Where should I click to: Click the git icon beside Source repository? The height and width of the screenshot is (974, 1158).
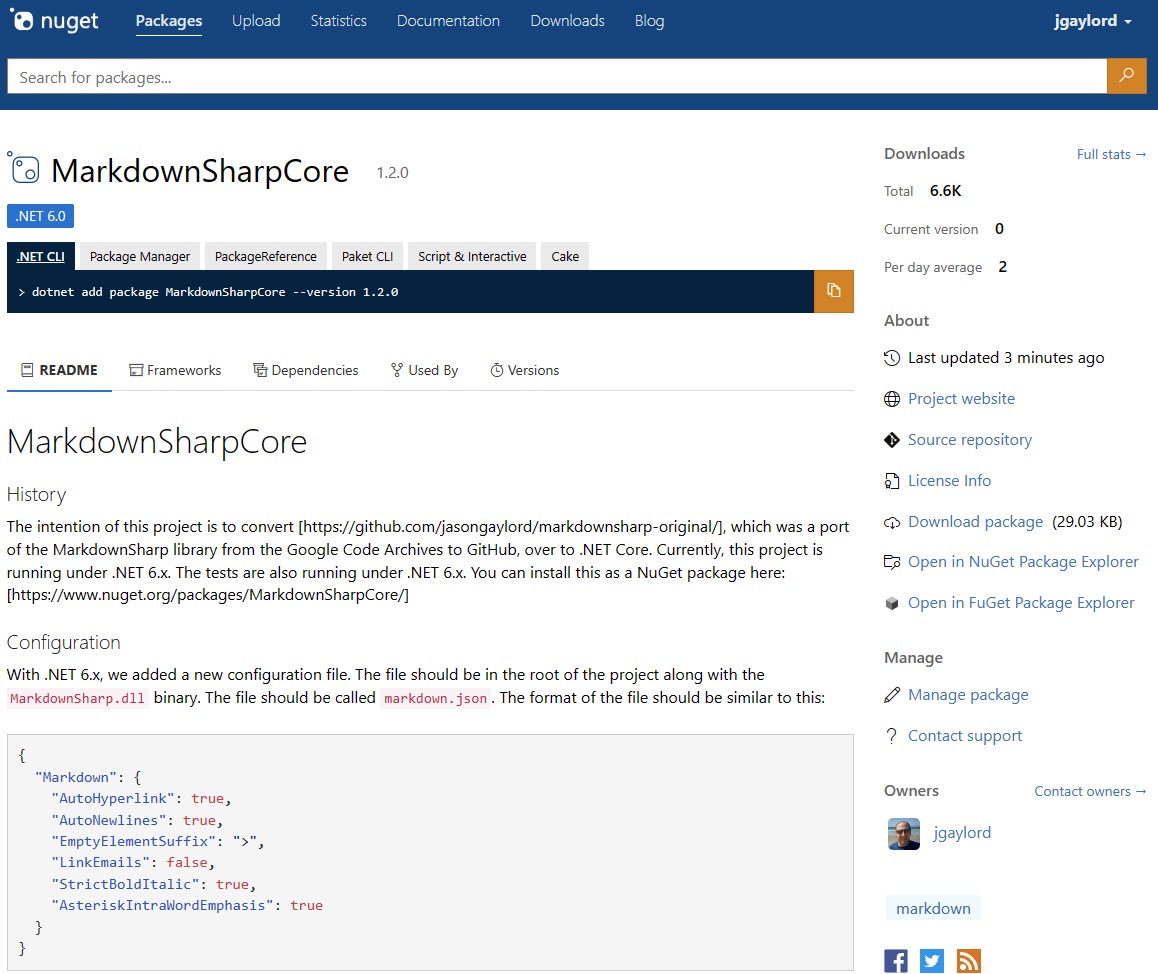[891, 440]
